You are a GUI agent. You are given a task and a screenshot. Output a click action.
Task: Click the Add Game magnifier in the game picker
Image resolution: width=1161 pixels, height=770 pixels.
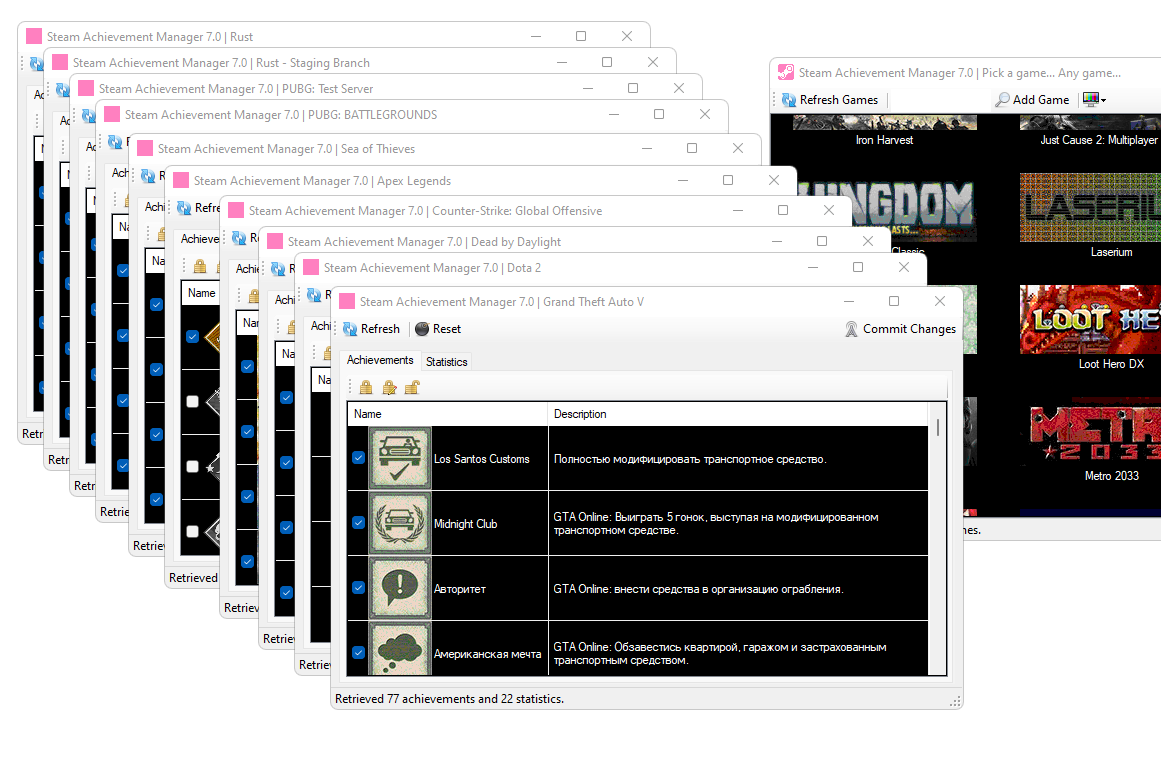[x=1003, y=99]
